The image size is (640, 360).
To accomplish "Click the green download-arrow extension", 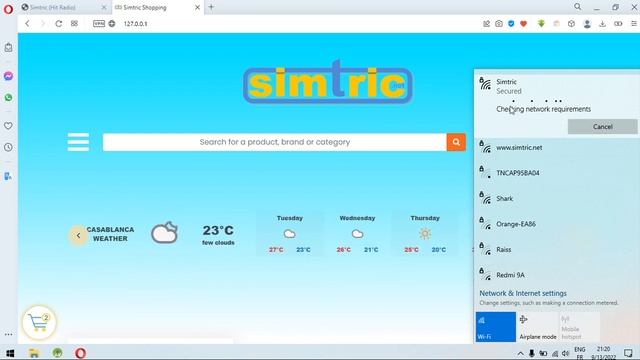I will coord(541,24).
